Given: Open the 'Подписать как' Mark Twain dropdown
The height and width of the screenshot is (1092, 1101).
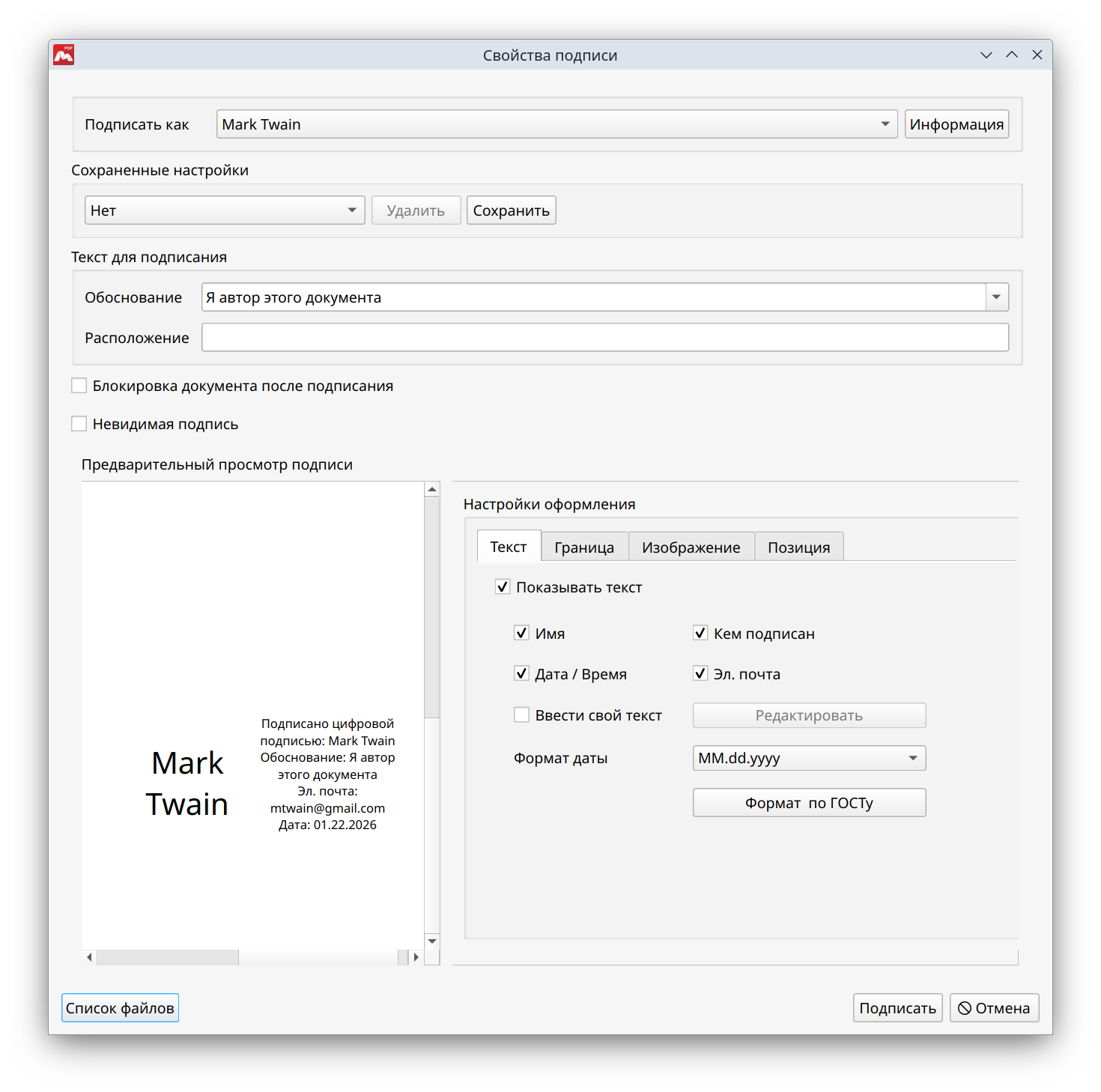Looking at the screenshot, I should [x=556, y=124].
